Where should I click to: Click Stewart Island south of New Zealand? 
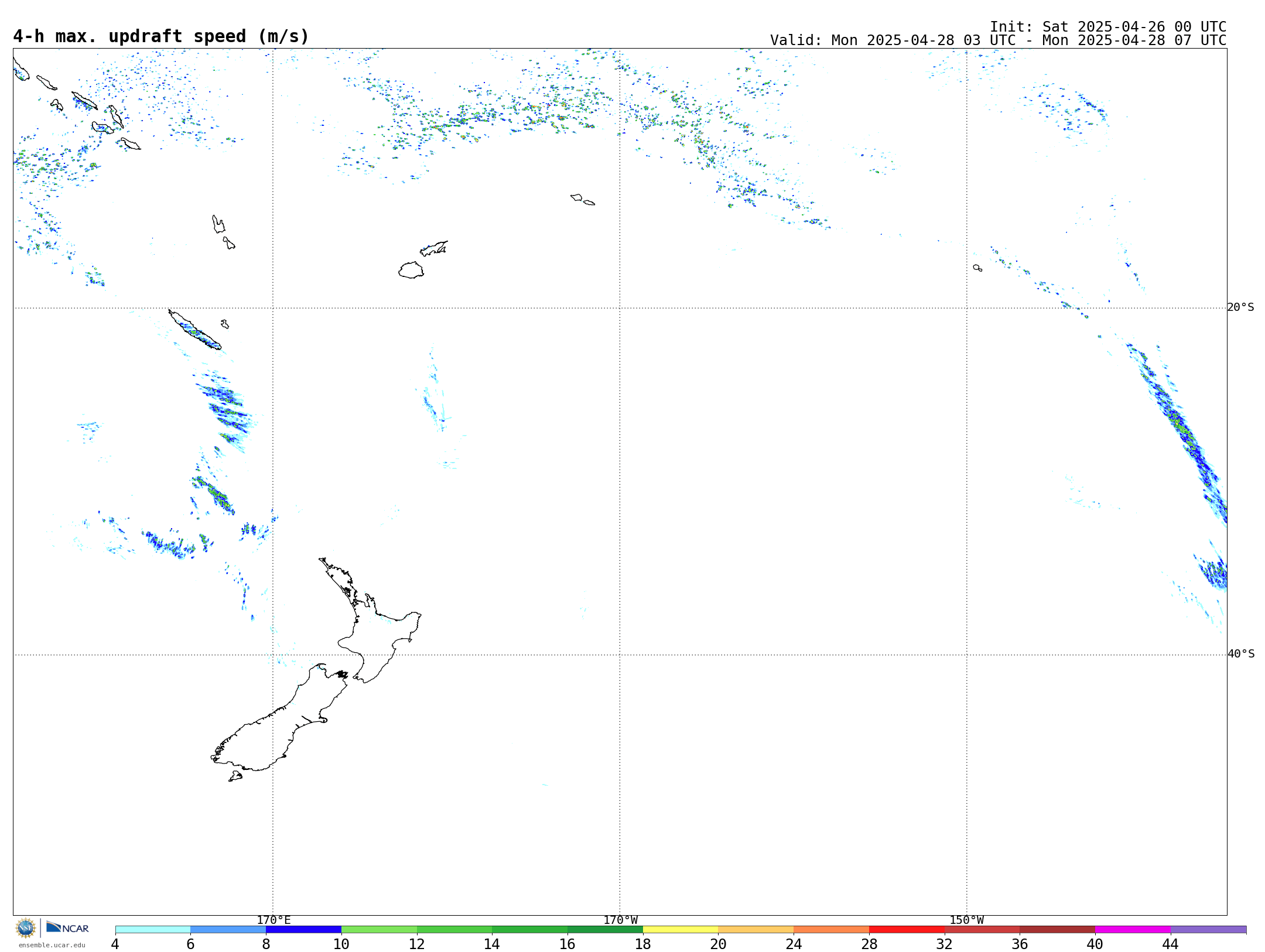pos(235,776)
